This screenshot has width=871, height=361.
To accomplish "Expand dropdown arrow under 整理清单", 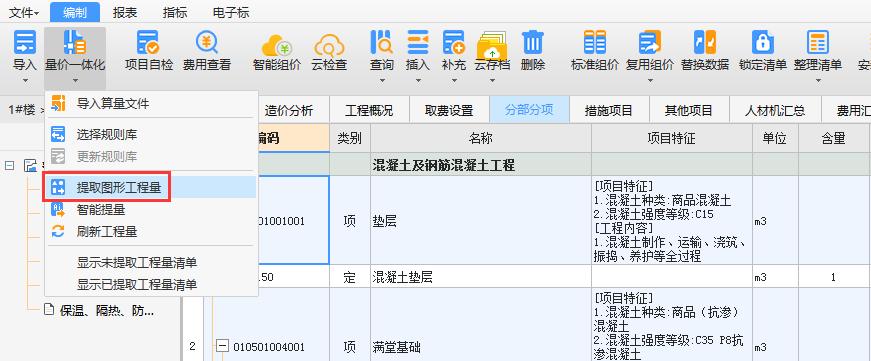I will click(818, 81).
